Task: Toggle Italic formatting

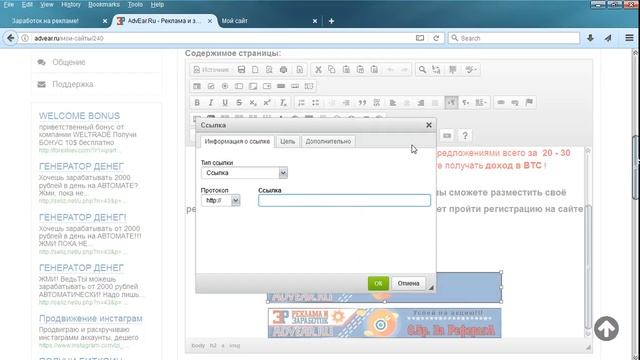Action: [x=211, y=102]
